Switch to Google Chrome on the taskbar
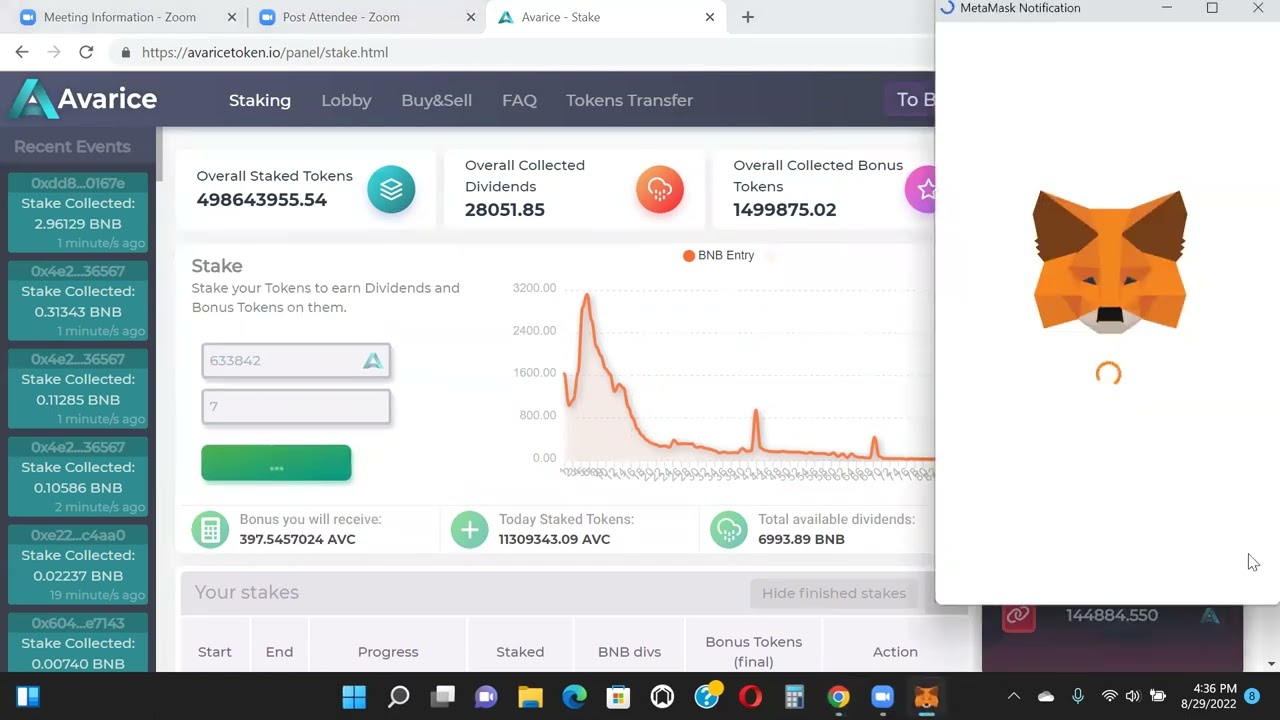This screenshot has width=1280, height=720. click(838, 696)
